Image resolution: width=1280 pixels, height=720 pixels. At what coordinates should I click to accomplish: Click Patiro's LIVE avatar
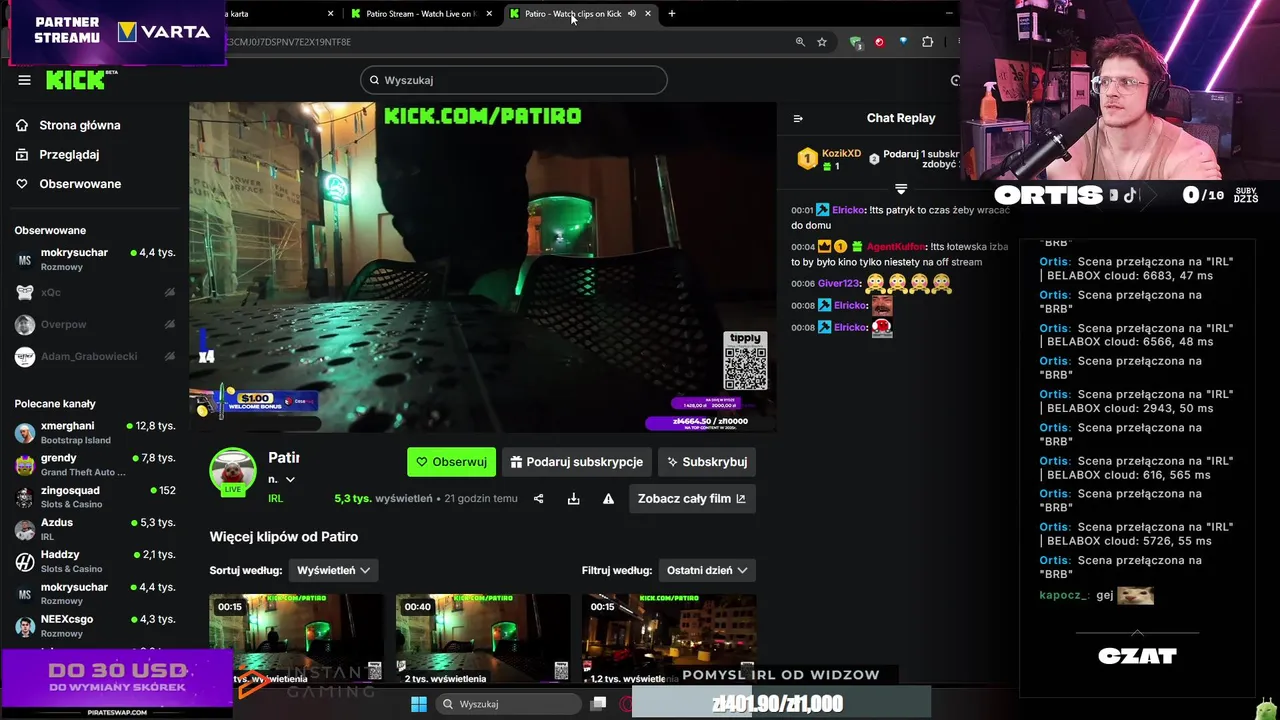[232, 471]
